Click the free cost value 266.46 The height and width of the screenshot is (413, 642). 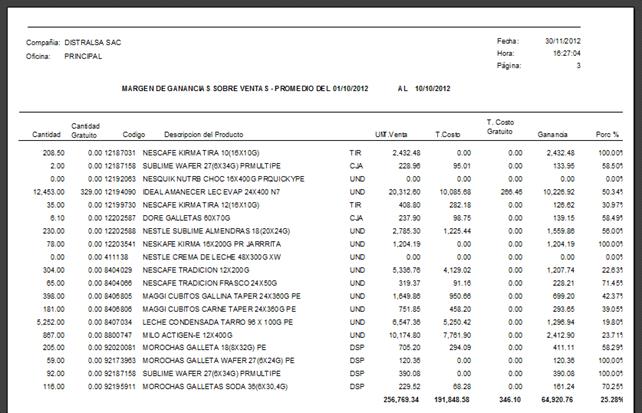pos(511,192)
